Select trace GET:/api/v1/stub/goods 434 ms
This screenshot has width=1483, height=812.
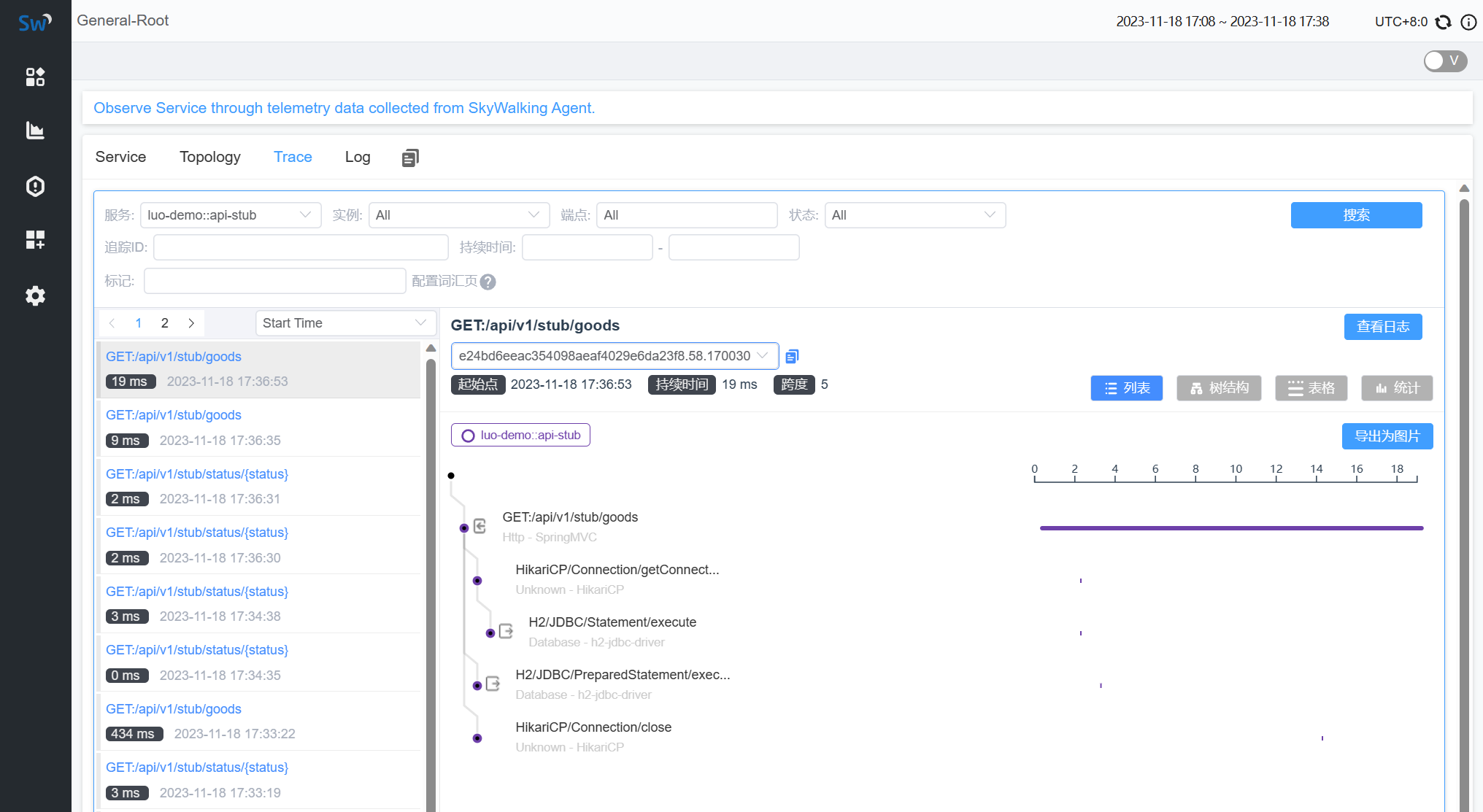pyautogui.click(x=260, y=722)
